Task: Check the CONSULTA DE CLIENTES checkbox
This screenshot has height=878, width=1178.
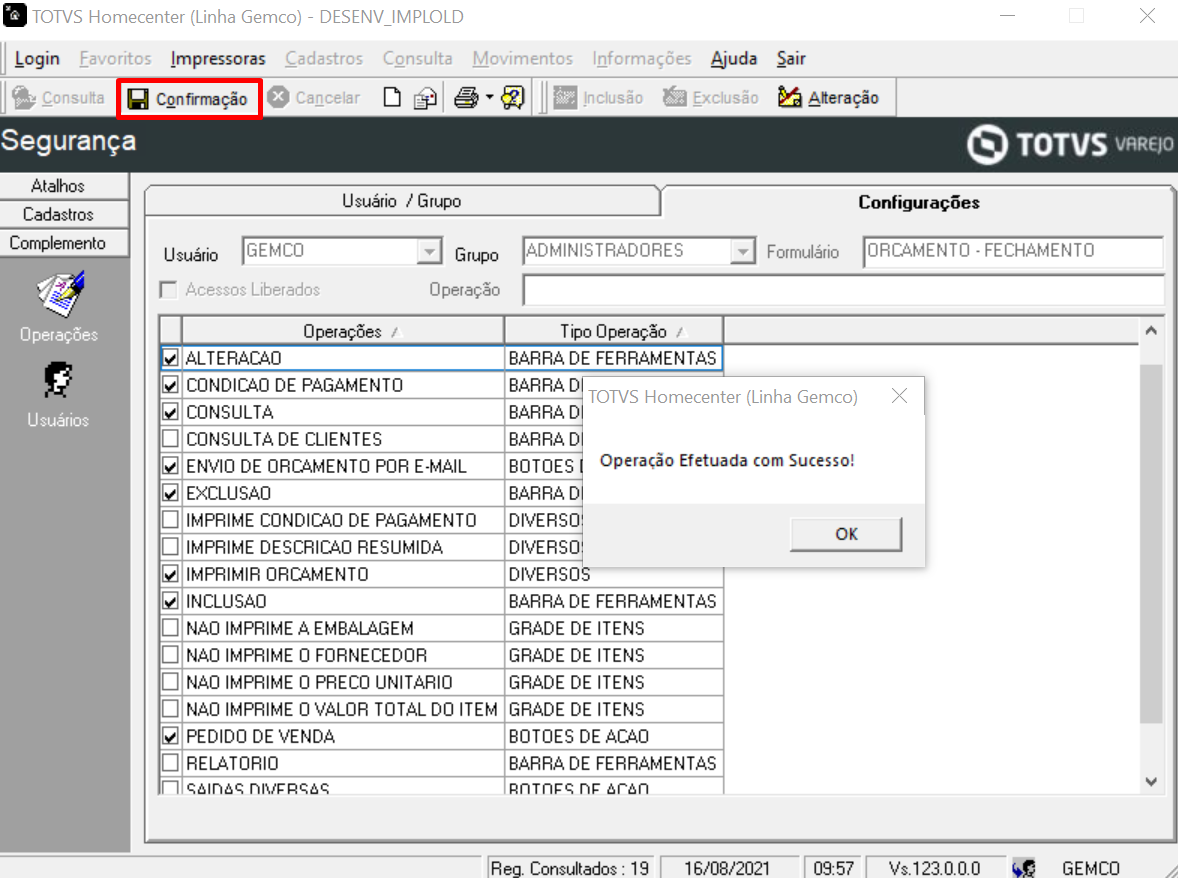Action: click(x=171, y=439)
